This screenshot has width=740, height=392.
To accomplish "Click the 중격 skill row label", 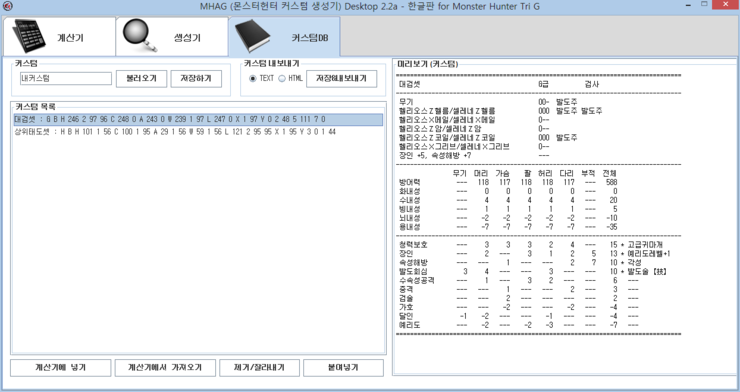I will coord(406,289).
